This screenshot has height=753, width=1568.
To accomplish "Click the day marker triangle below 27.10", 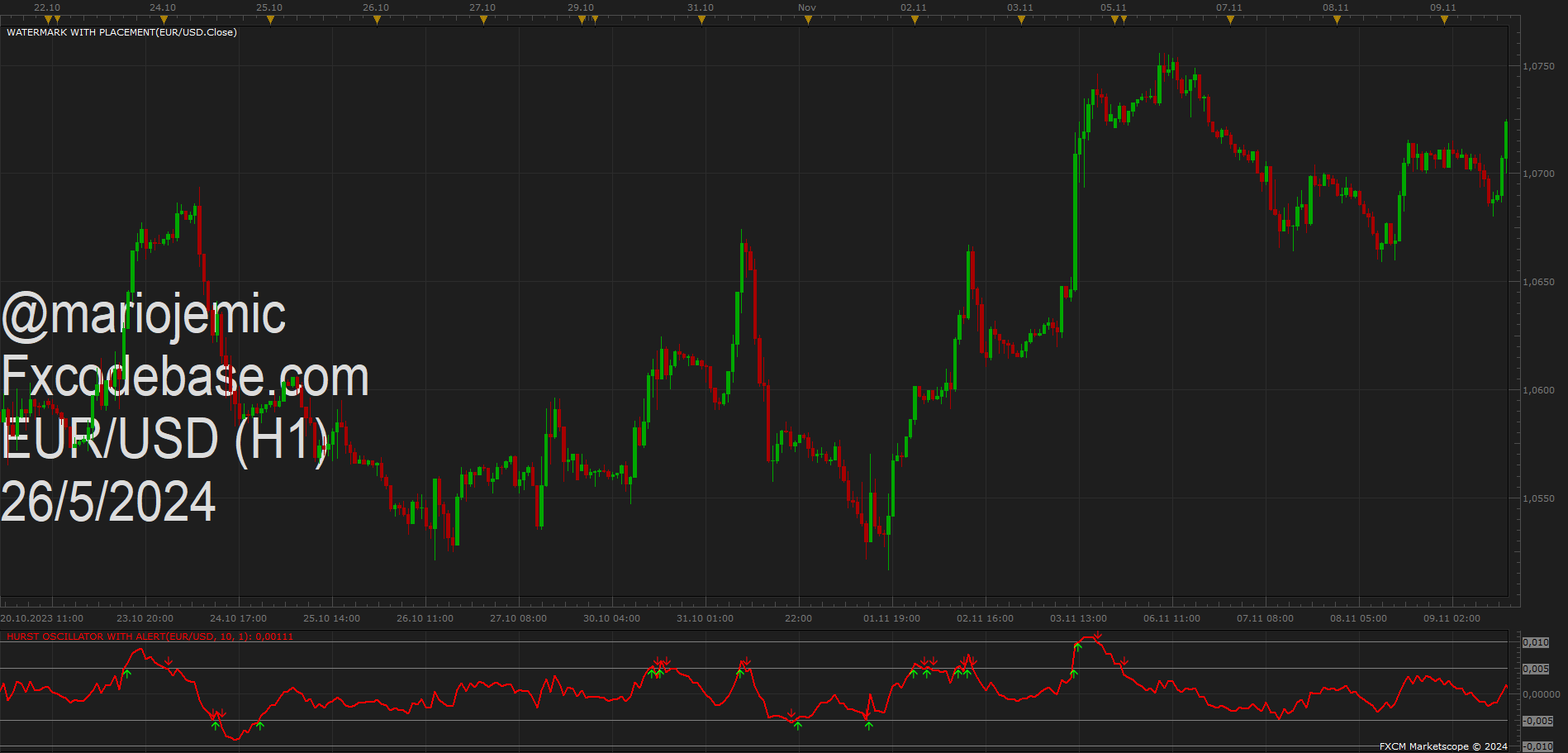I will [x=483, y=20].
